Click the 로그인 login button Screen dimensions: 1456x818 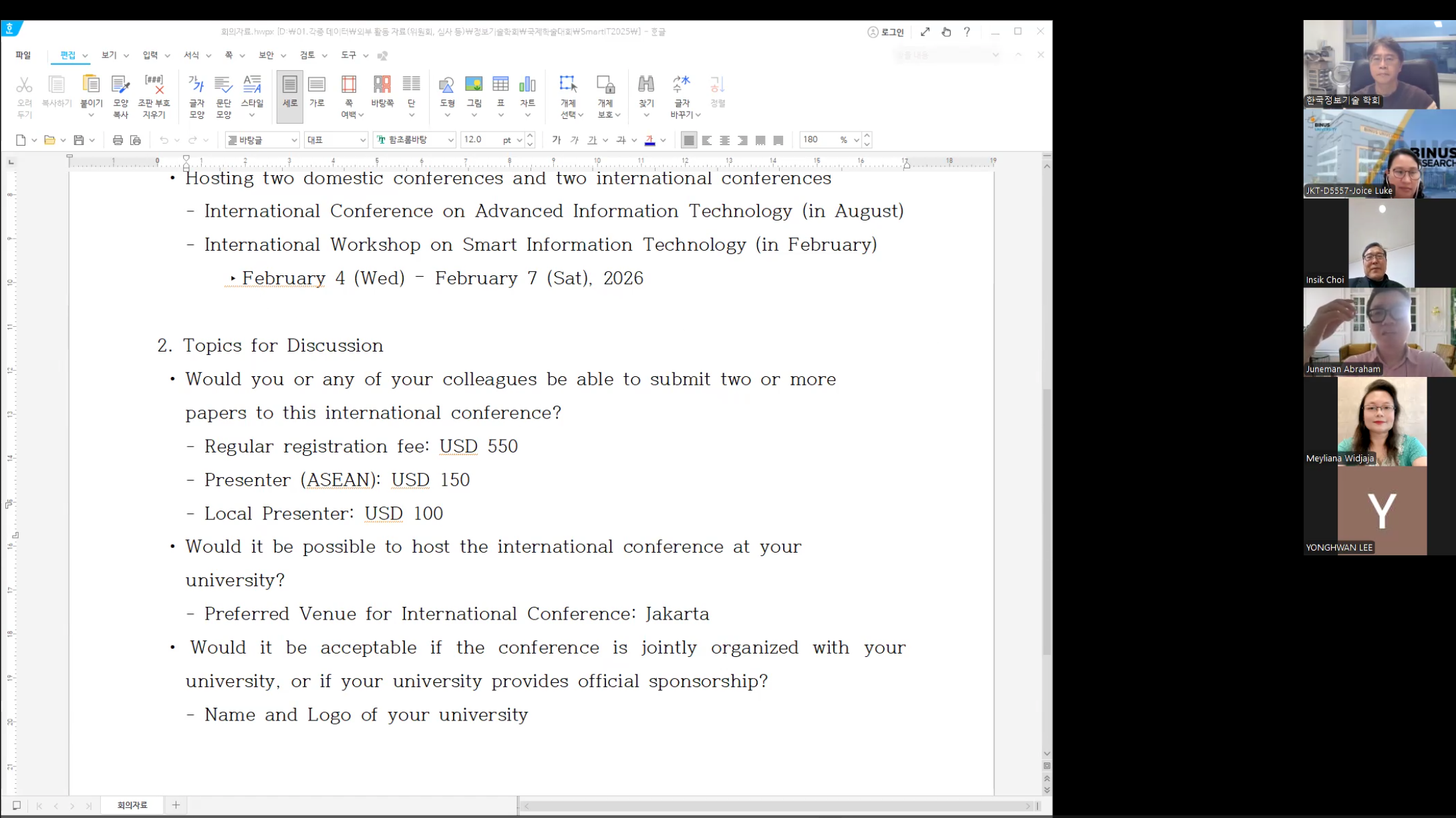click(x=886, y=32)
